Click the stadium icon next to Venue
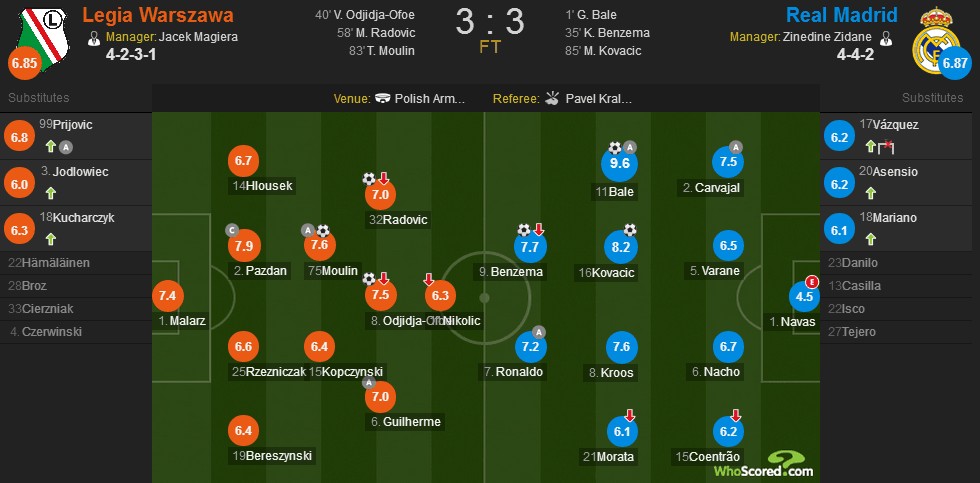Viewport: 980px width, 483px height. [383, 98]
